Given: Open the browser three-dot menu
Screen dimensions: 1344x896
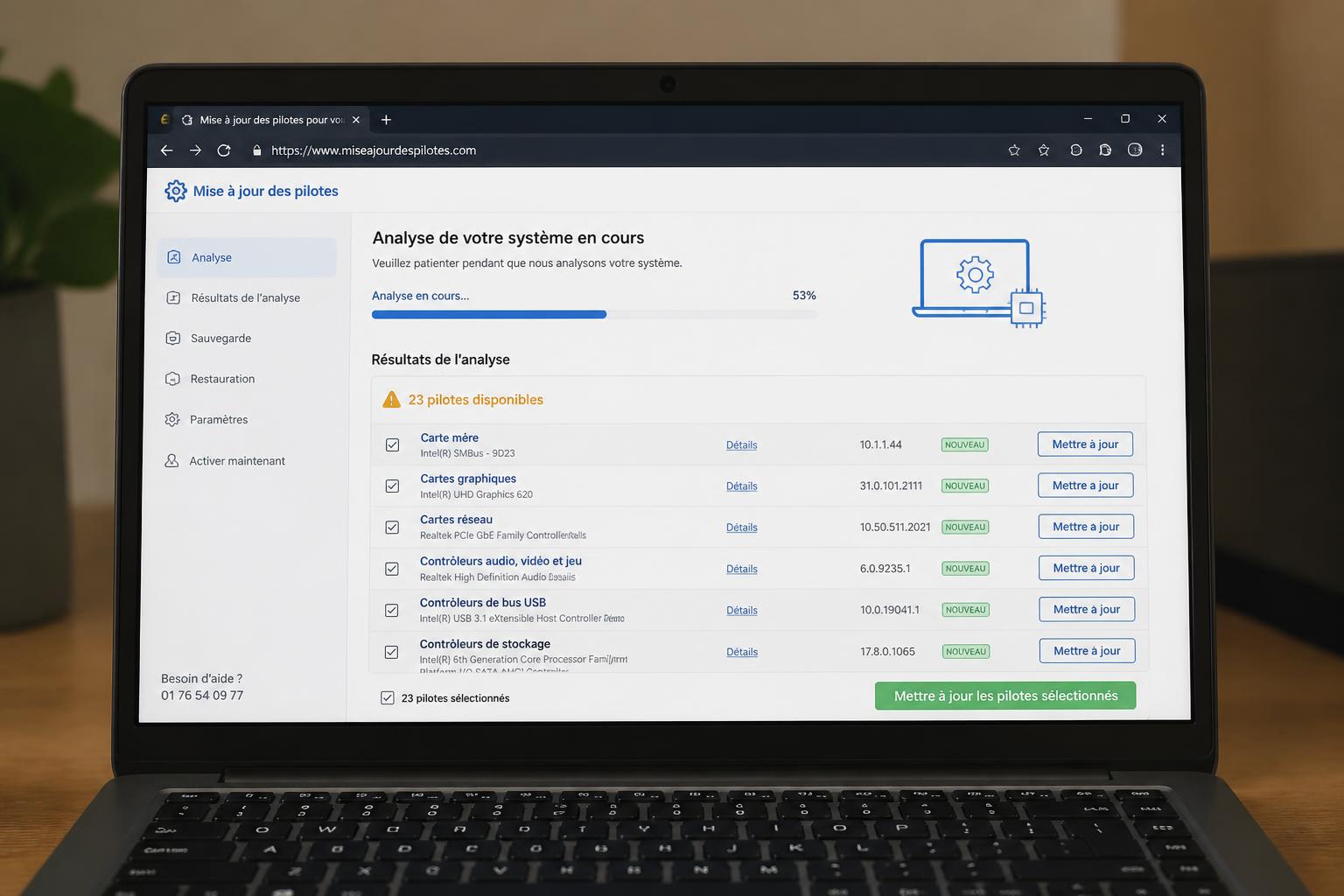Looking at the screenshot, I should (x=1162, y=150).
